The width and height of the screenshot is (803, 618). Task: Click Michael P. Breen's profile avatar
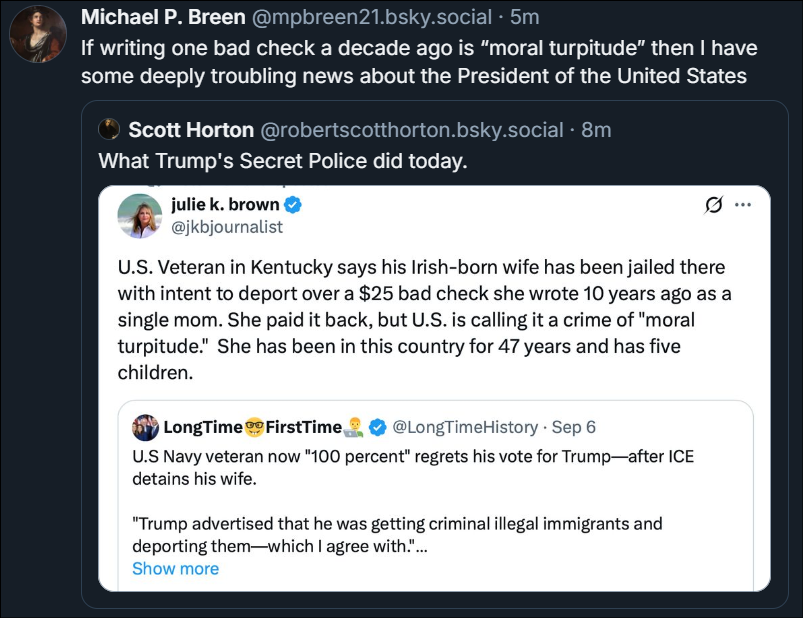pos(37,33)
